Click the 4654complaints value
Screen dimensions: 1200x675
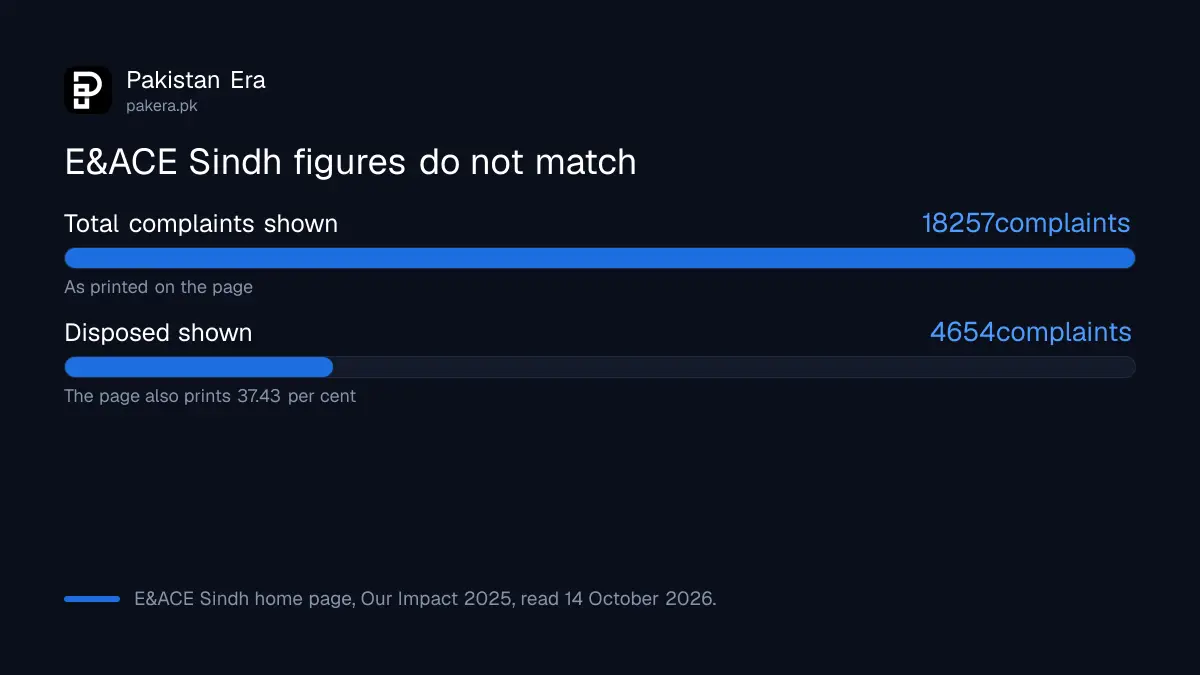point(1031,333)
